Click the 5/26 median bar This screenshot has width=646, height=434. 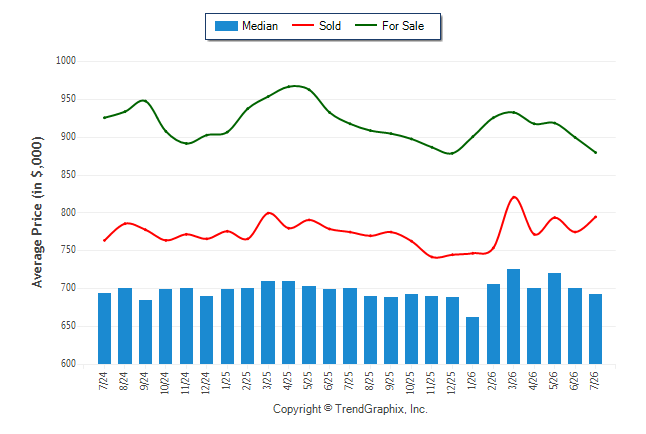point(554,319)
